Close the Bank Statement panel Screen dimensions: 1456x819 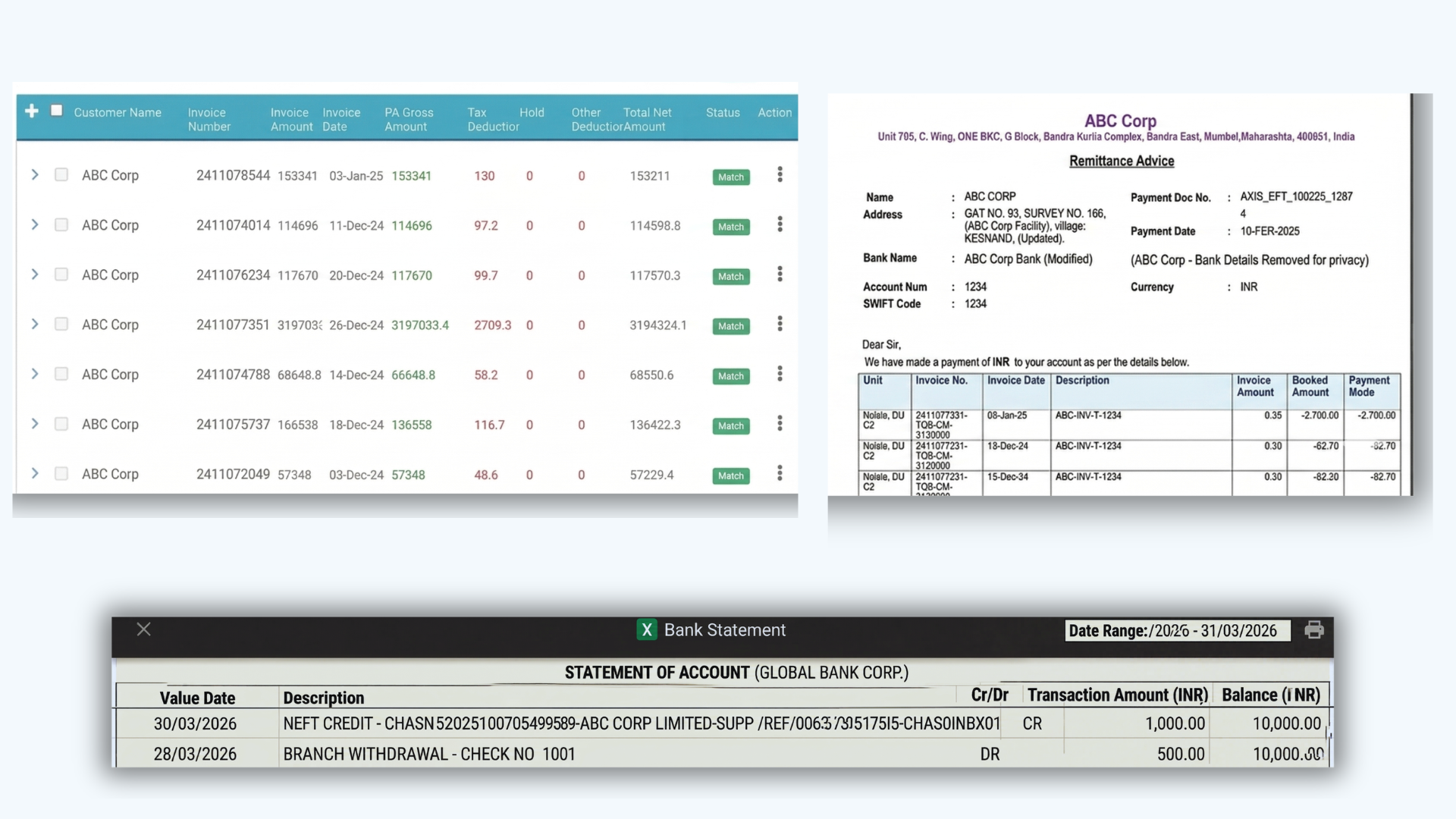[x=143, y=629]
